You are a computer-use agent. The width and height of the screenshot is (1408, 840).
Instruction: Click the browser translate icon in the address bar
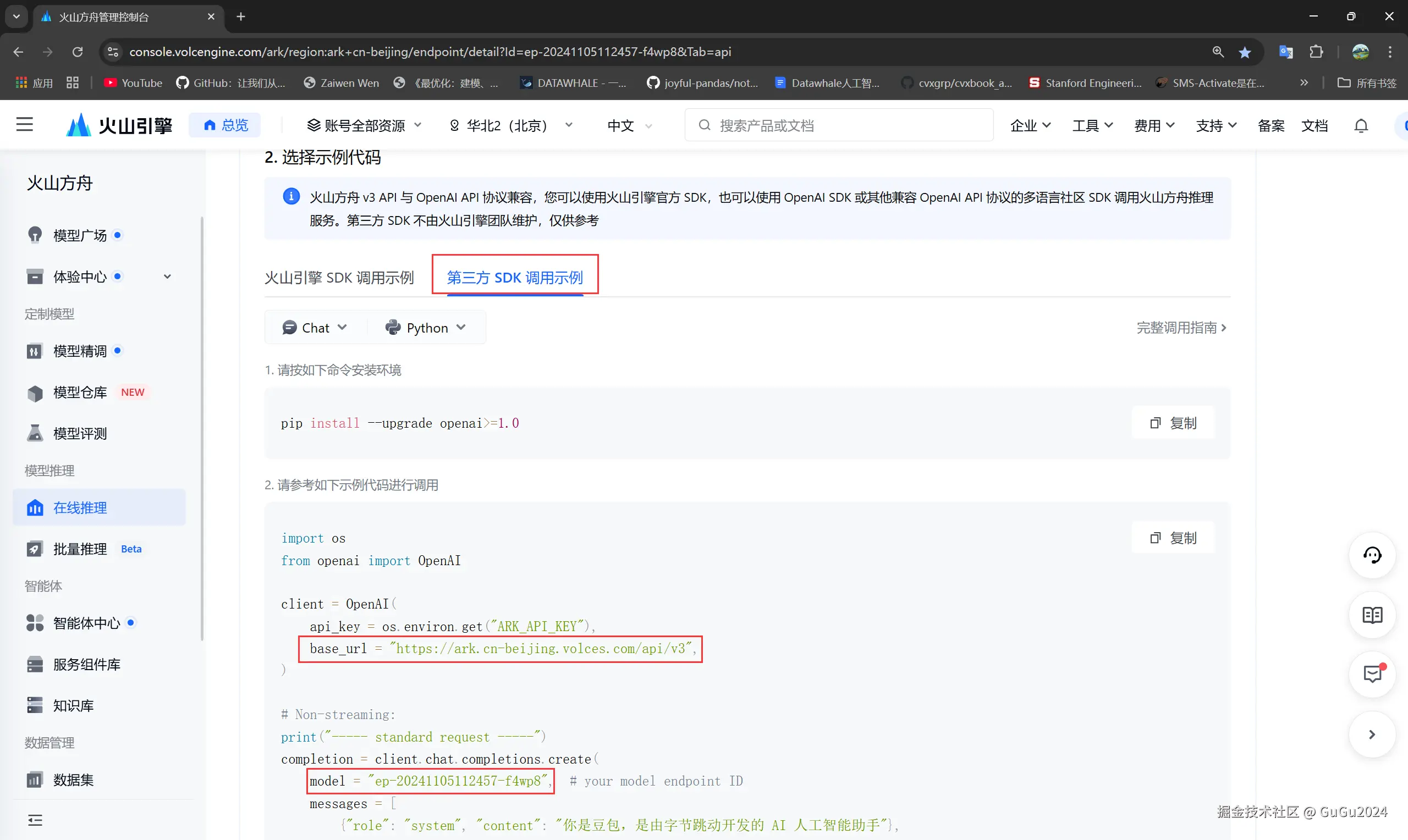coord(1286,52)
